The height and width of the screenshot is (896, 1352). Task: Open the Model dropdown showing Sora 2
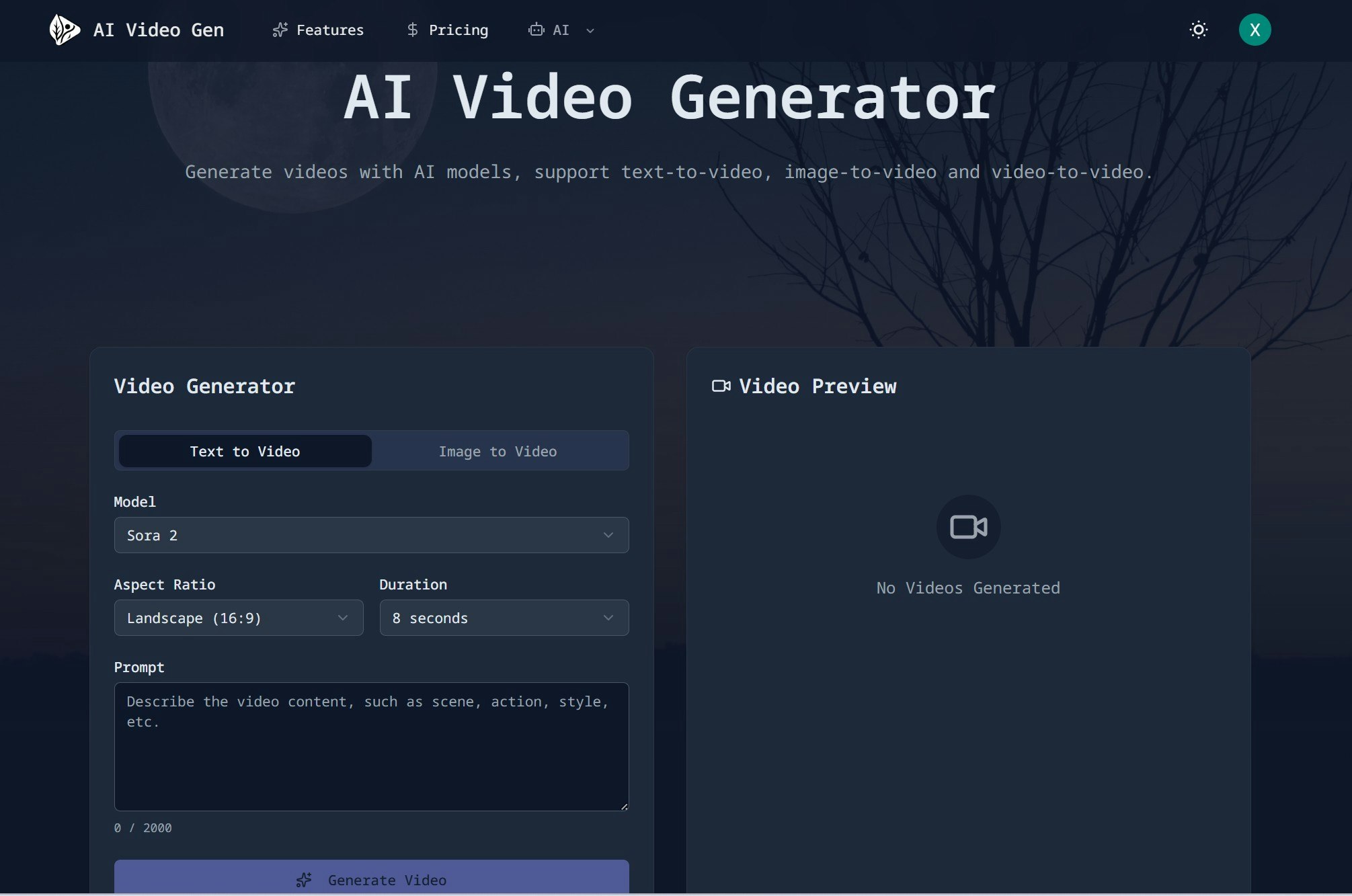(x=371, y=535)
